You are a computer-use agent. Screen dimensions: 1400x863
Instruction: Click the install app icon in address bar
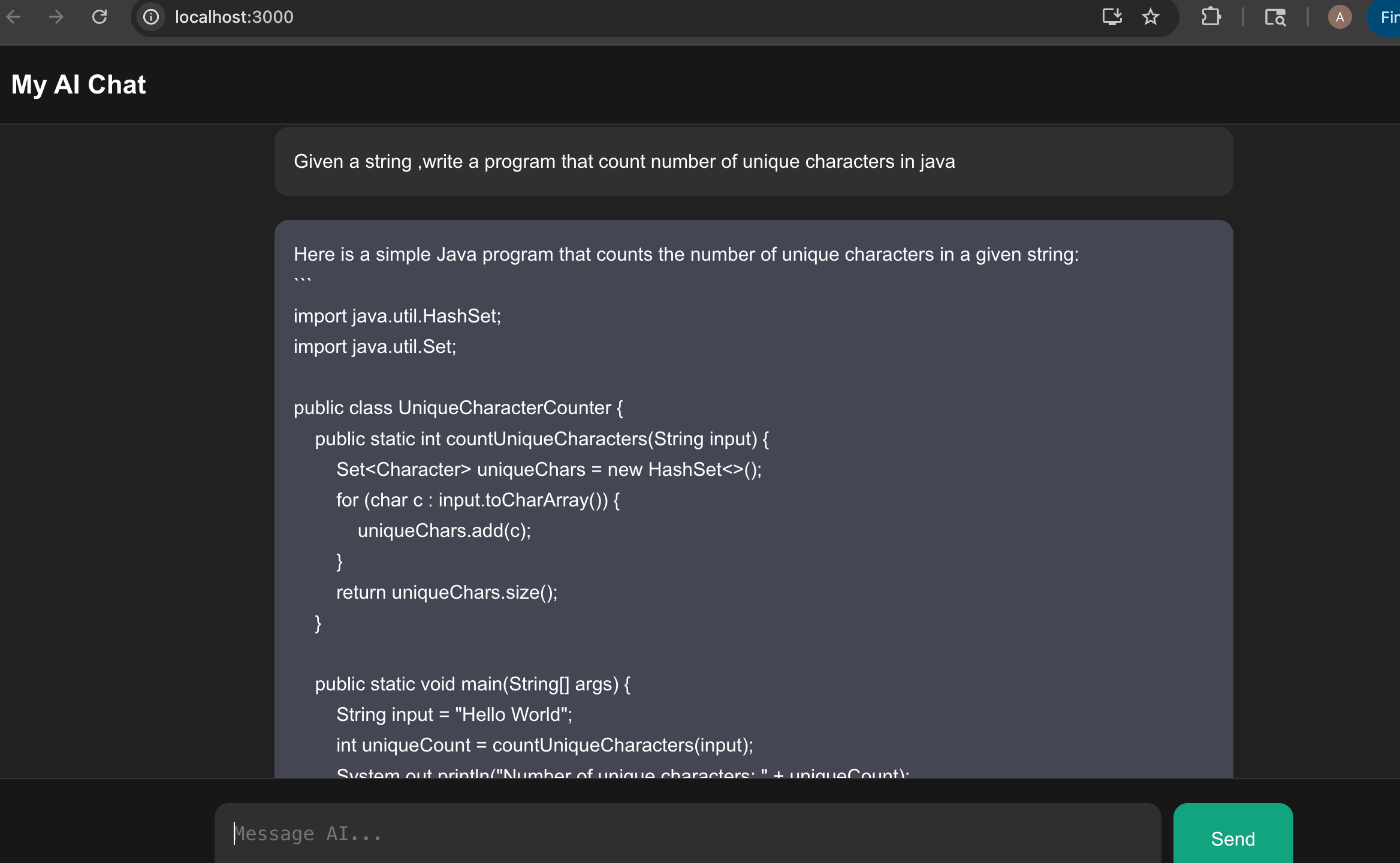coord(1112,17)
